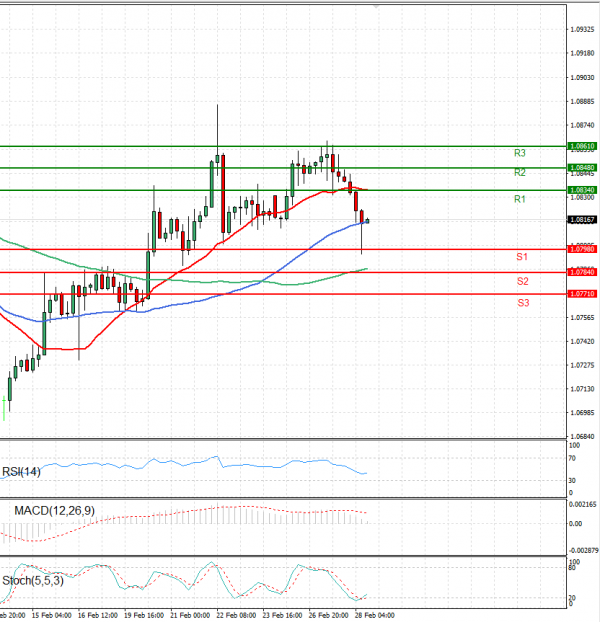This screenshot has width=600, height=622.
Task: Click the 26 Feb 20:00 time label
Action: [x=328, y=615]
